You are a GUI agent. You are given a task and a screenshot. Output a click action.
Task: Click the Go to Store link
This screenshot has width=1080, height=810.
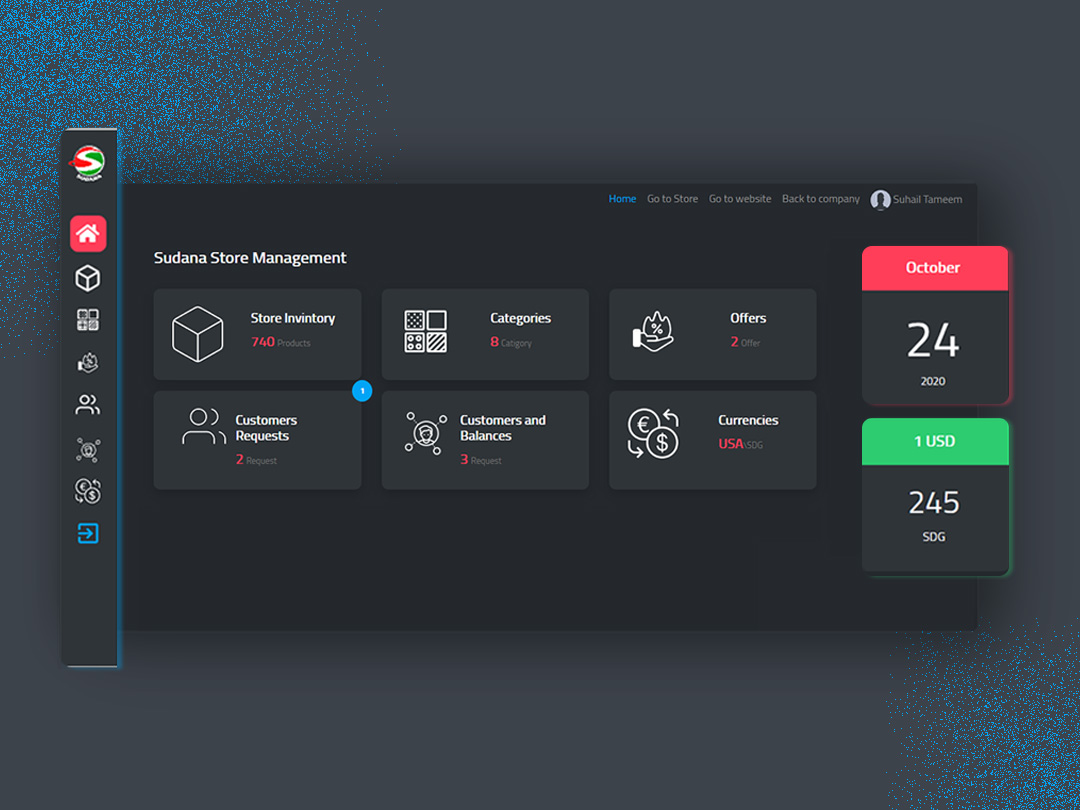pos(672,199)
